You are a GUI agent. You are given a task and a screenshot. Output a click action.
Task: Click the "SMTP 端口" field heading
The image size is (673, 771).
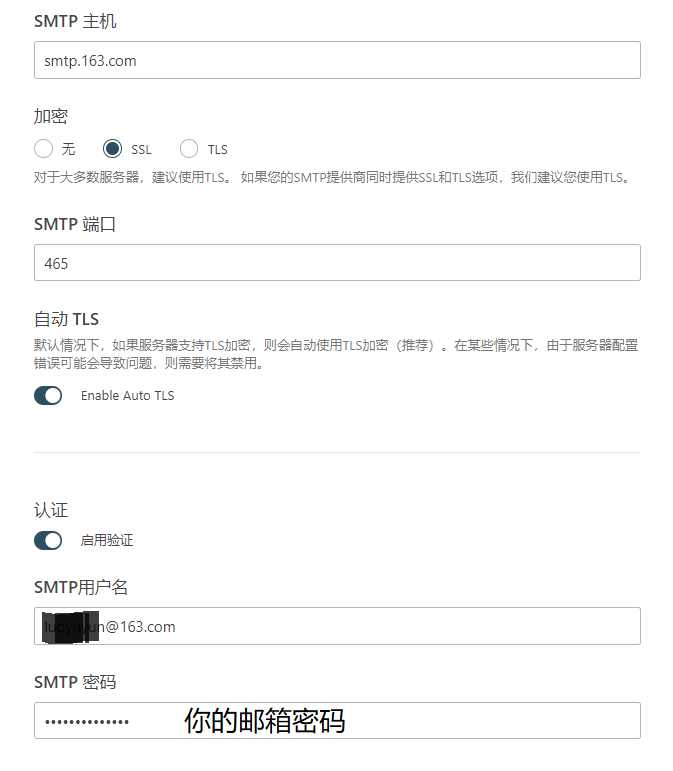click(x=75, y=224)
